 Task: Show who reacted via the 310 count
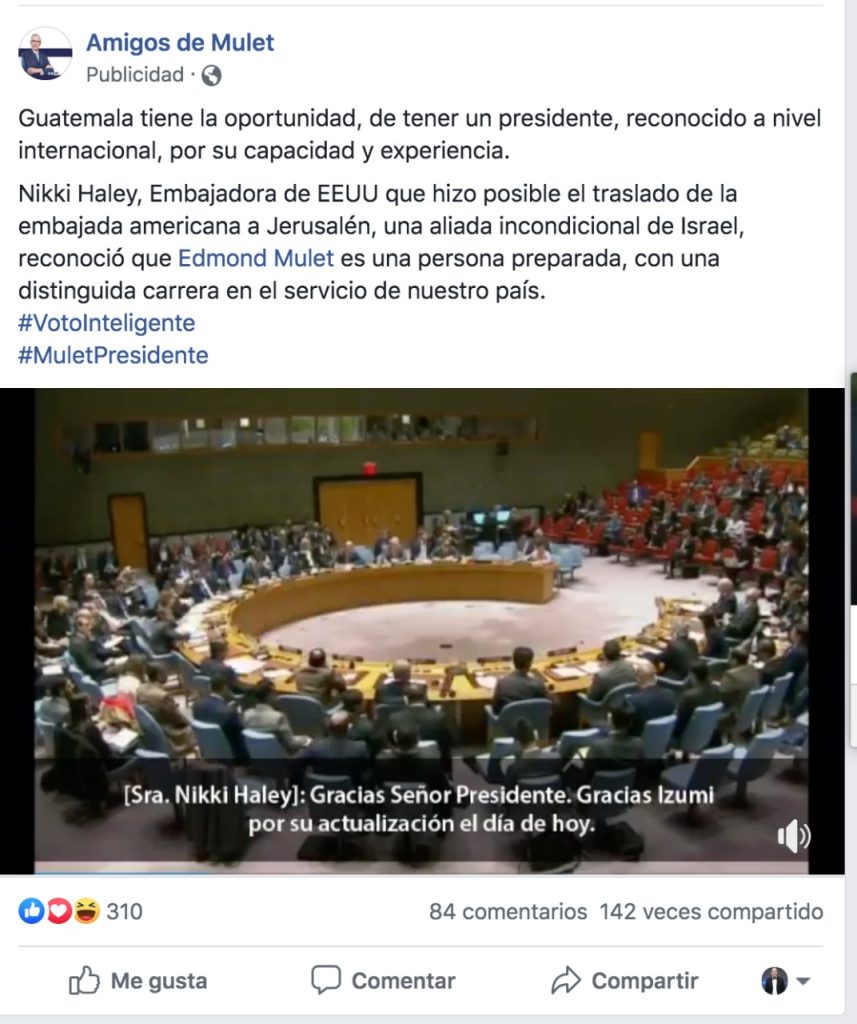coord(124,912)
